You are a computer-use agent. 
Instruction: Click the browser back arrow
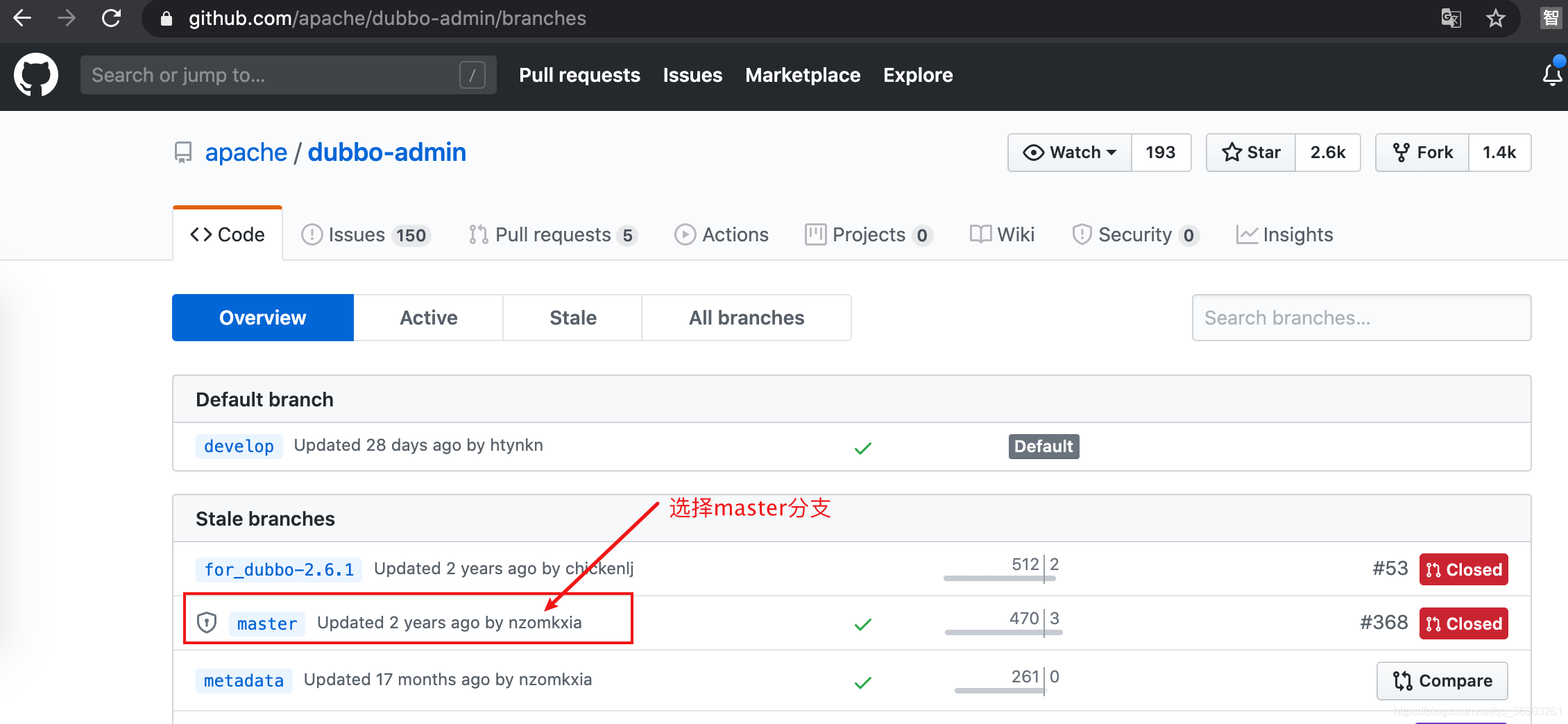[22, 18]
